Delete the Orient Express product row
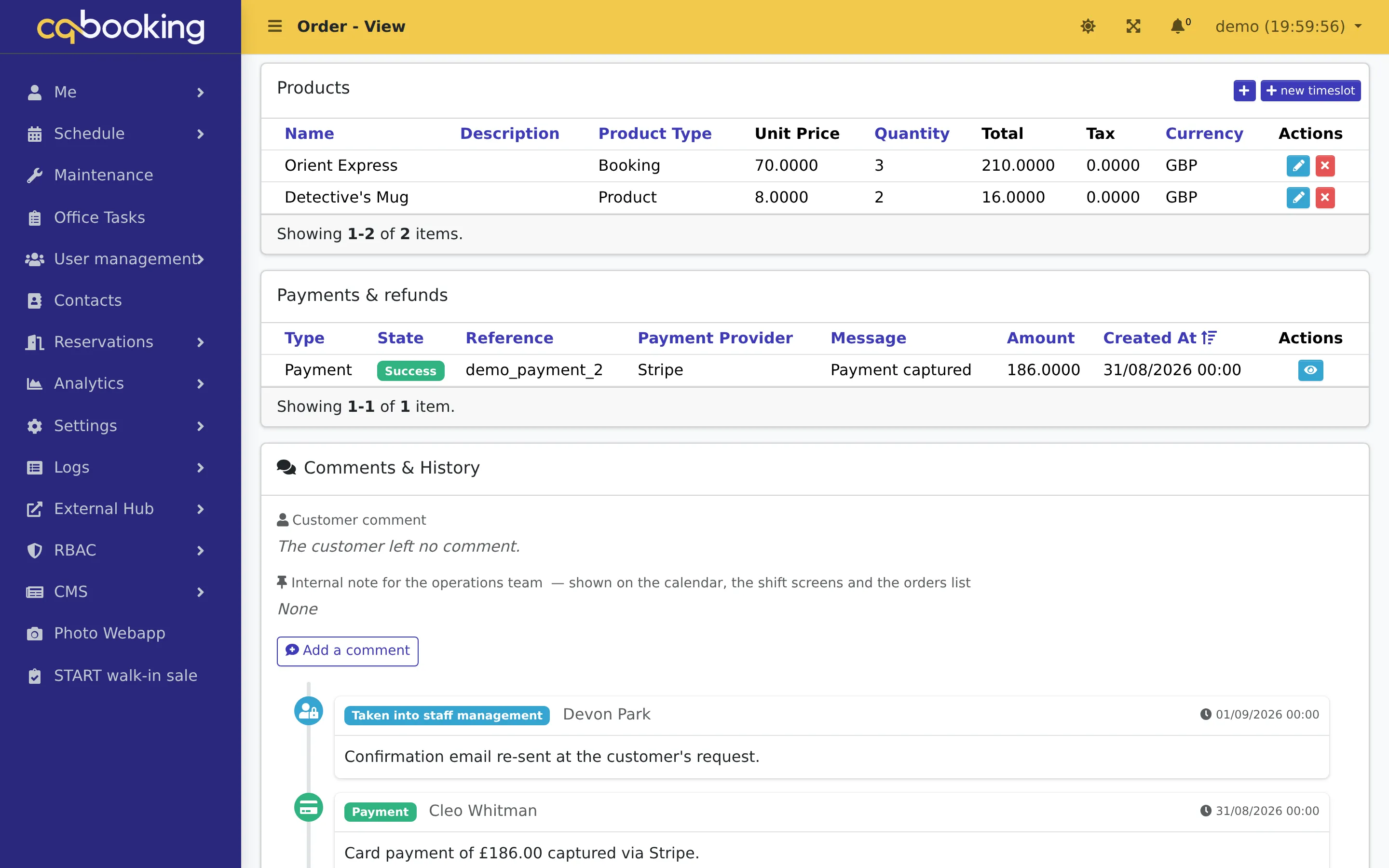Screen dimensions: 1389x868 (x=1325, y=166)
